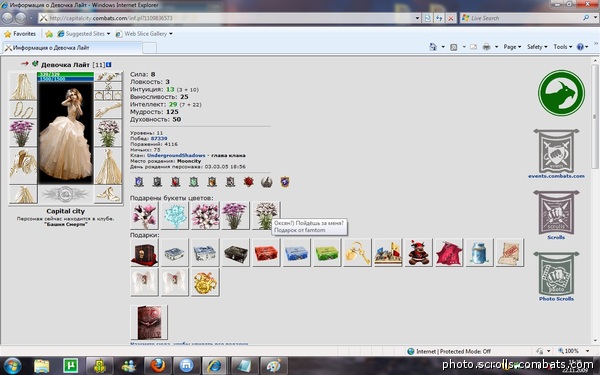This screenshot has height=375, width=600.
Task: Click the golden key gift icon
Action: [x=357, y=253]
